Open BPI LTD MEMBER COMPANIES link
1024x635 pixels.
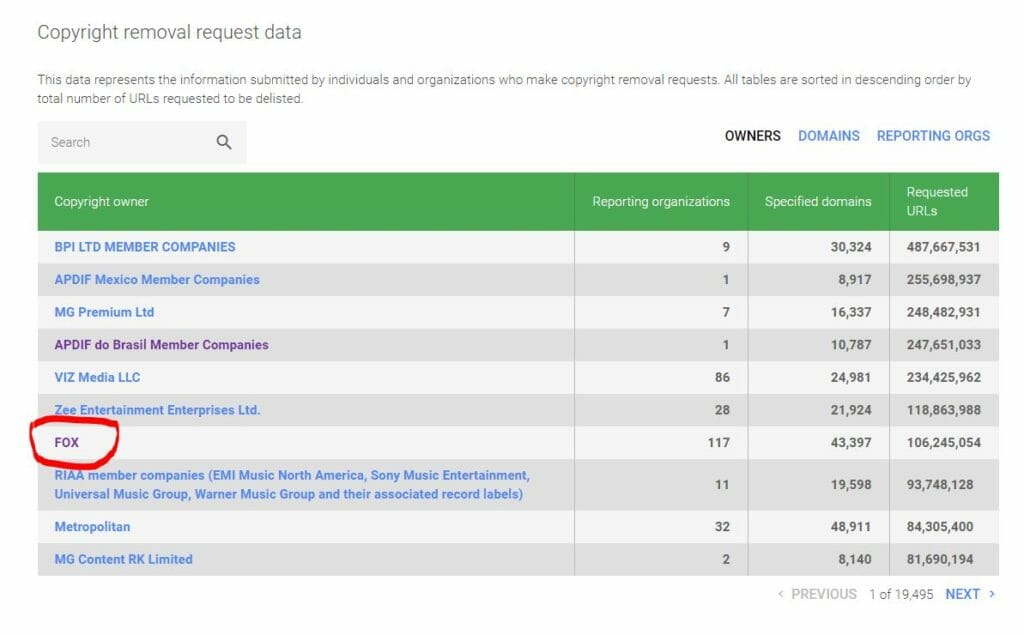(145, 247)
